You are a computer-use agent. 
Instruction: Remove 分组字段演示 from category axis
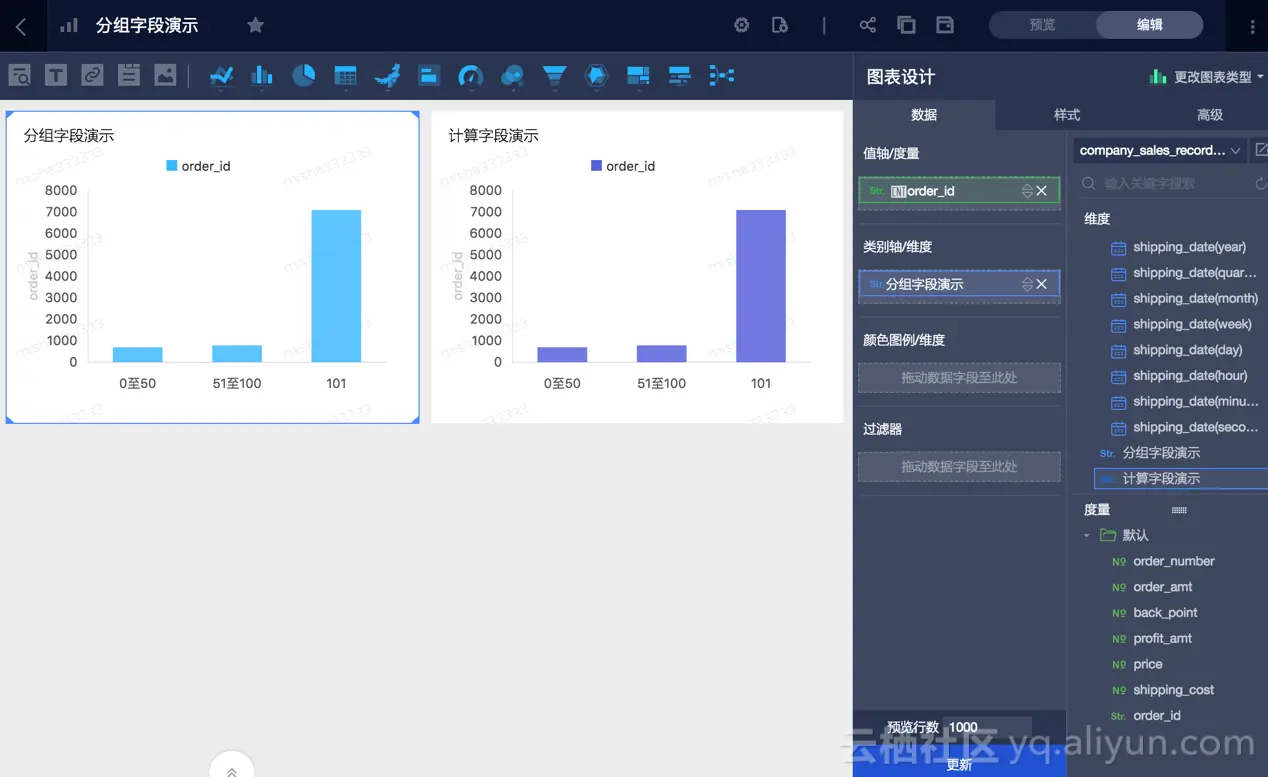[x=1042, y=285]
